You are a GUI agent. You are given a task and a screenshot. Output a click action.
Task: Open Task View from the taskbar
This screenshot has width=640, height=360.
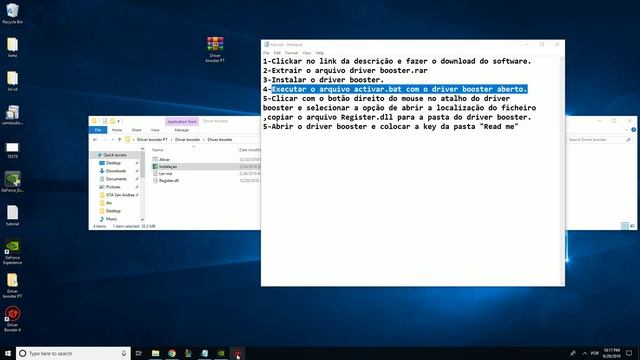139,353
